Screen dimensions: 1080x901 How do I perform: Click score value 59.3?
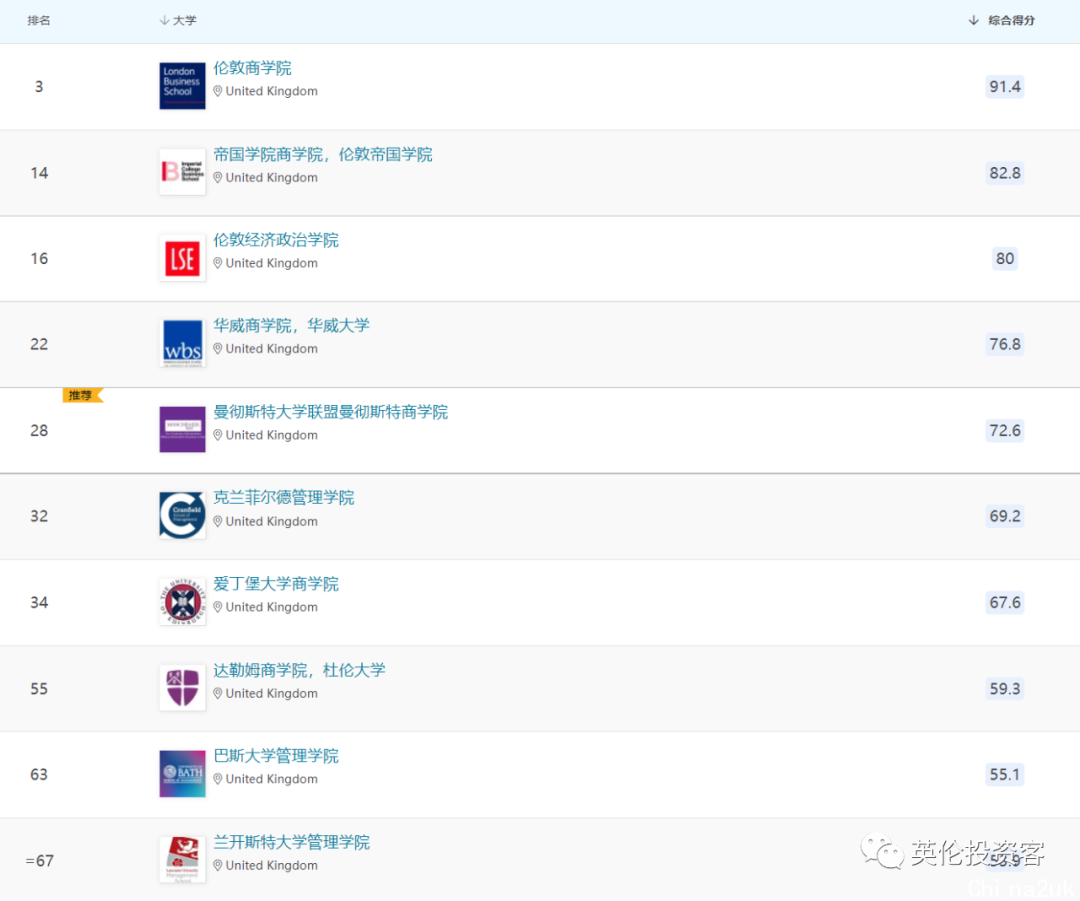tap(1005, 689)
